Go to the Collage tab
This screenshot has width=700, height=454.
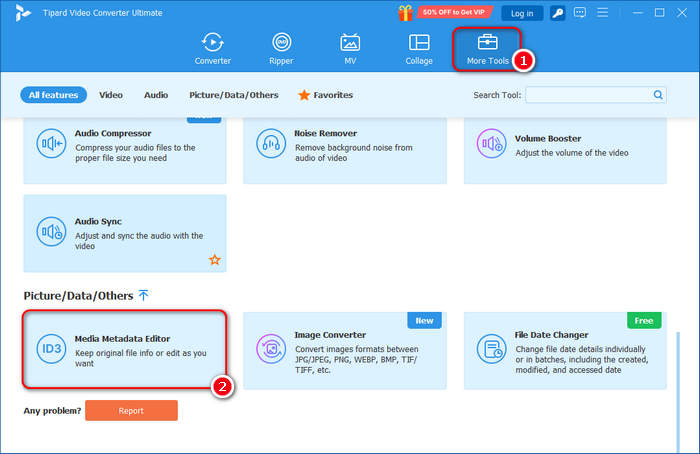tap(419, 49)
